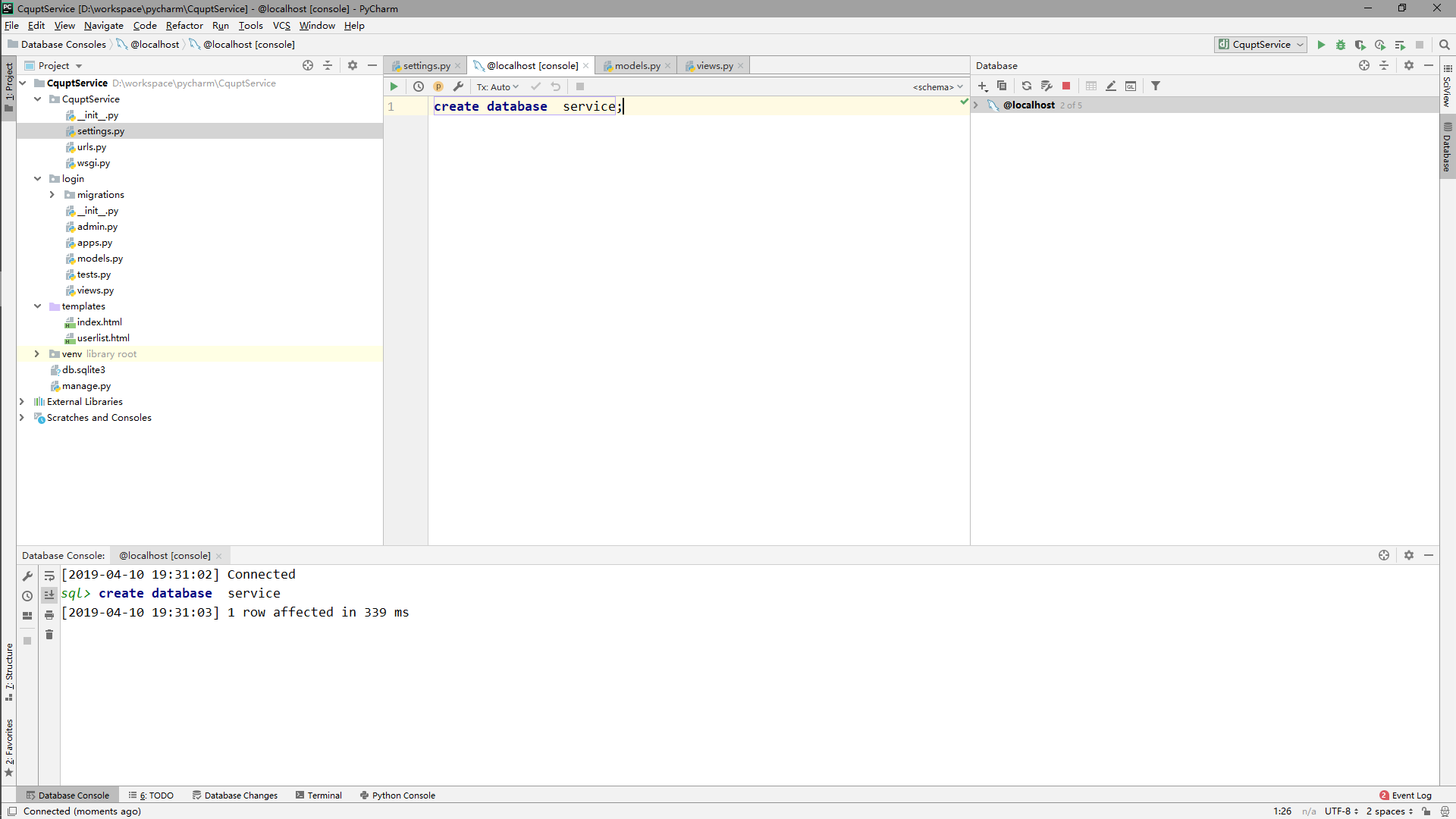Toggle soft-wrap in console output
The width and height of the screenshot is (1456, 819).
click(49, 576)
